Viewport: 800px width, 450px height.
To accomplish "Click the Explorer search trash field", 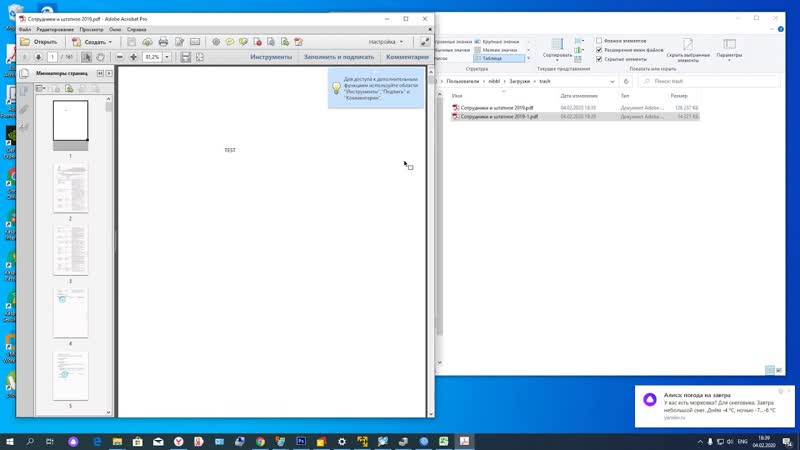I will coord(709,82).
